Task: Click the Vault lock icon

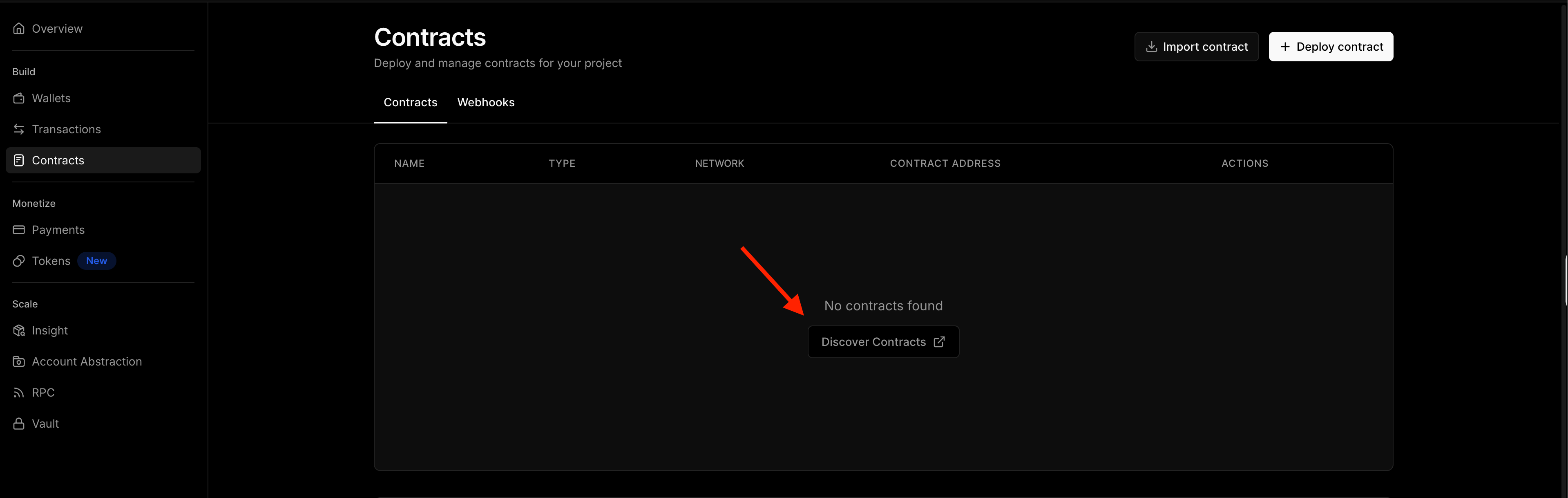Action: click(19, 424)
